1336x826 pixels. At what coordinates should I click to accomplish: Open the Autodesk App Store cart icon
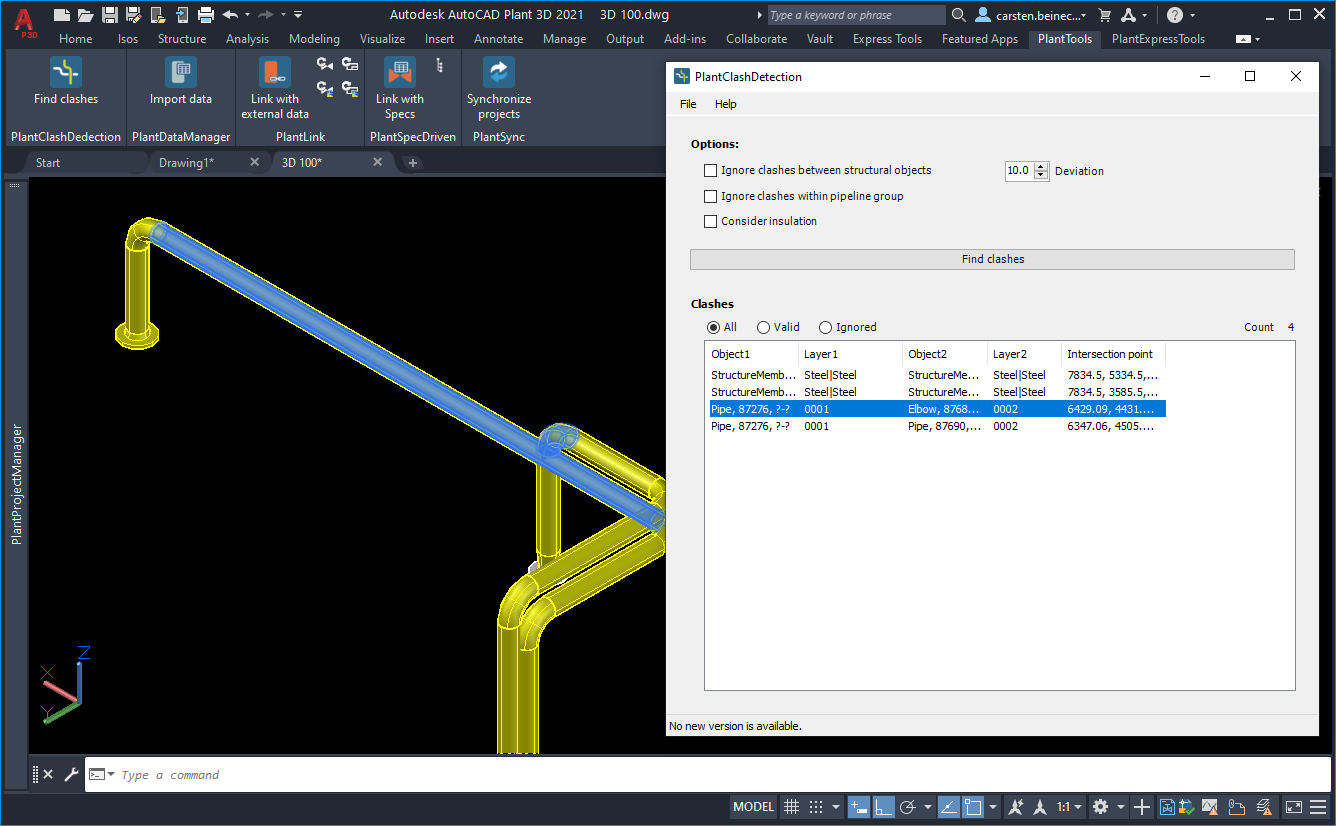[x=1105, y=15]
